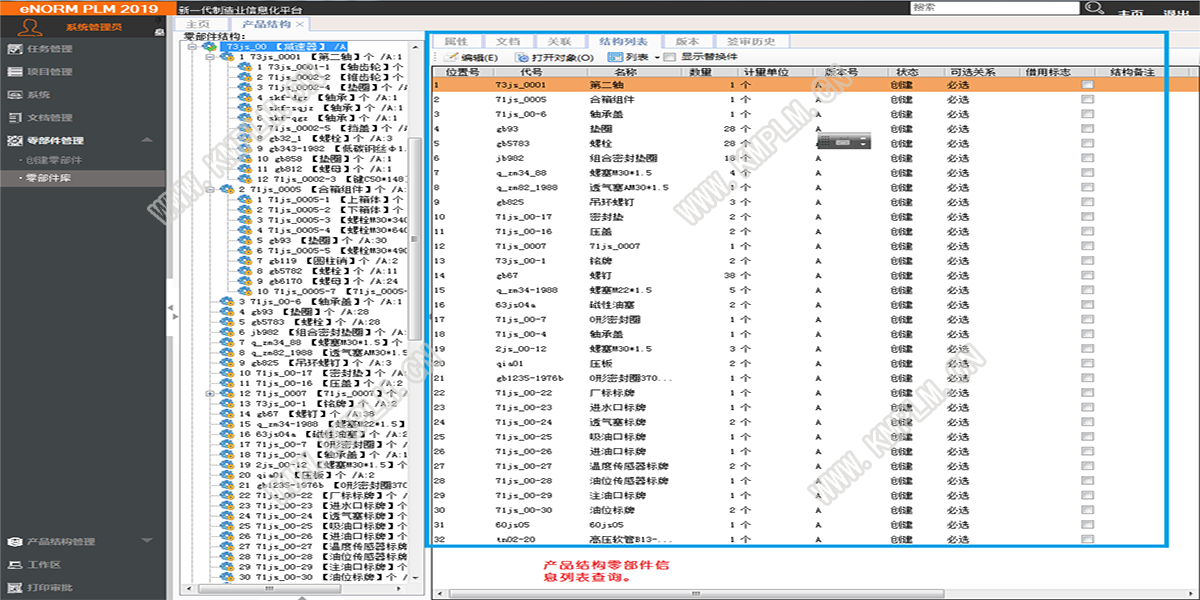Tick the 借用标志 checkbox for row gb5783
The image size is (1200, 600).
click(x=1087, y=144)
